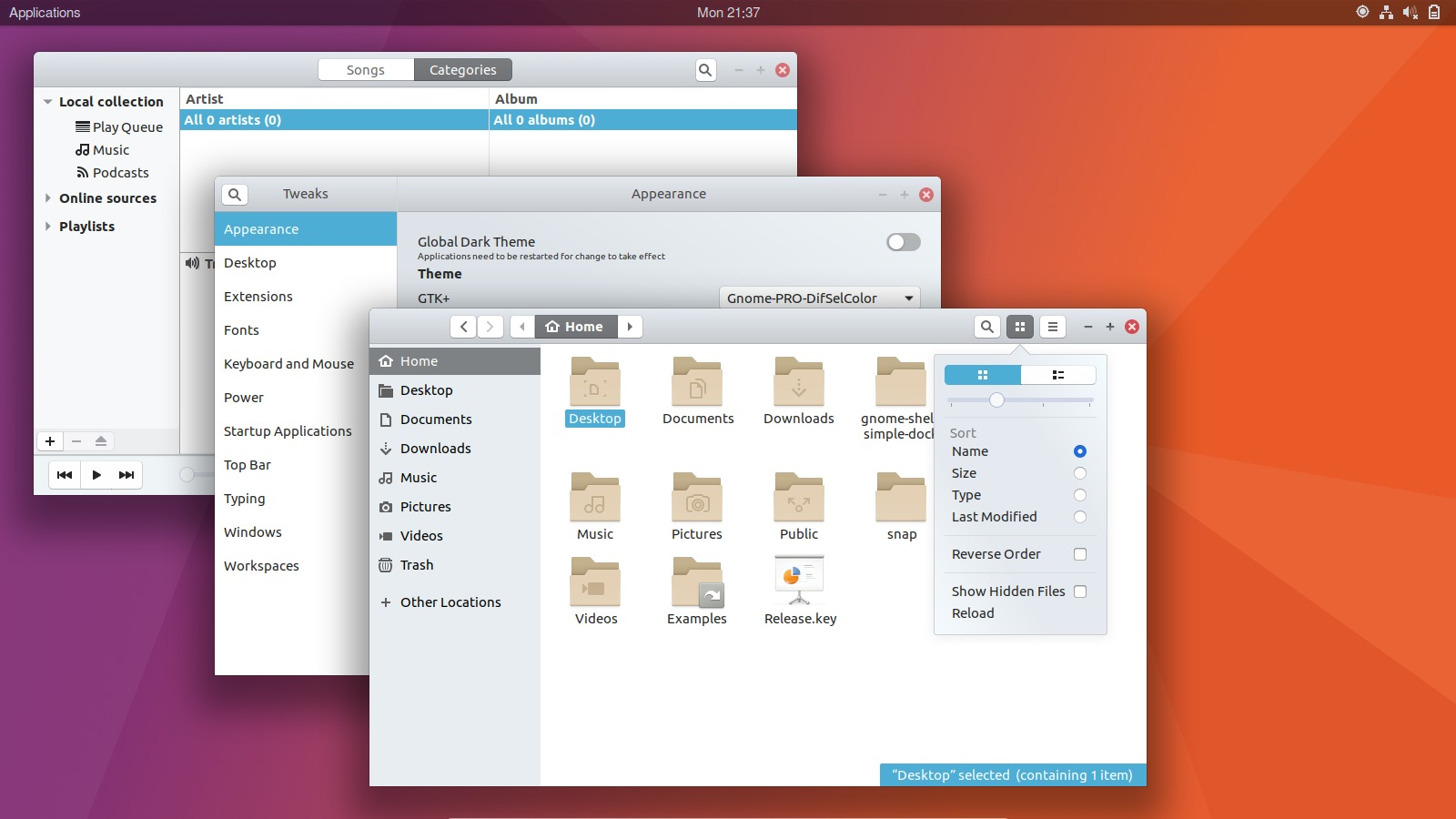The width and height of the screenshot is (1456, 819).
Task: Enable the Reverse Order checkbox
Action: [1080, 554]
